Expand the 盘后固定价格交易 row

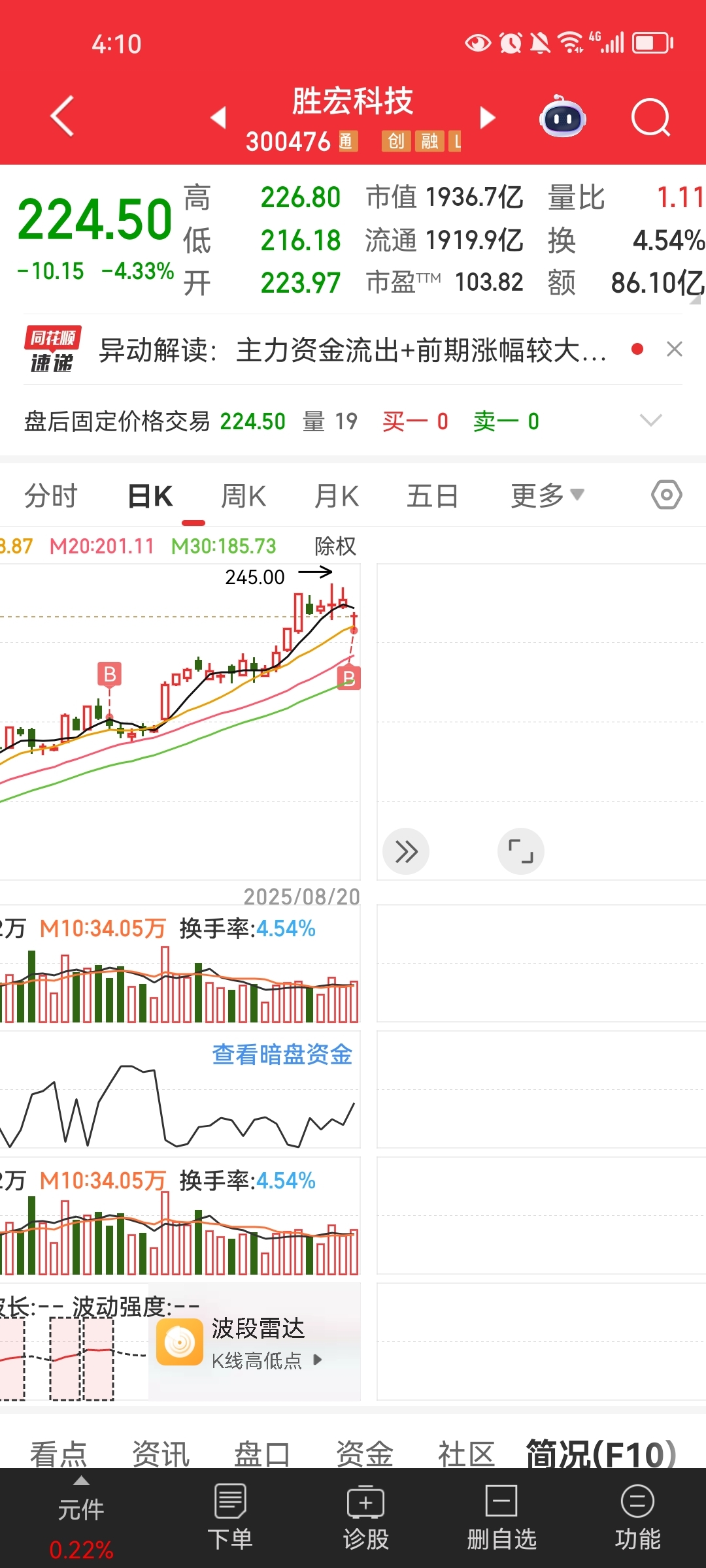pyautogui.click(x=650, y=420)
